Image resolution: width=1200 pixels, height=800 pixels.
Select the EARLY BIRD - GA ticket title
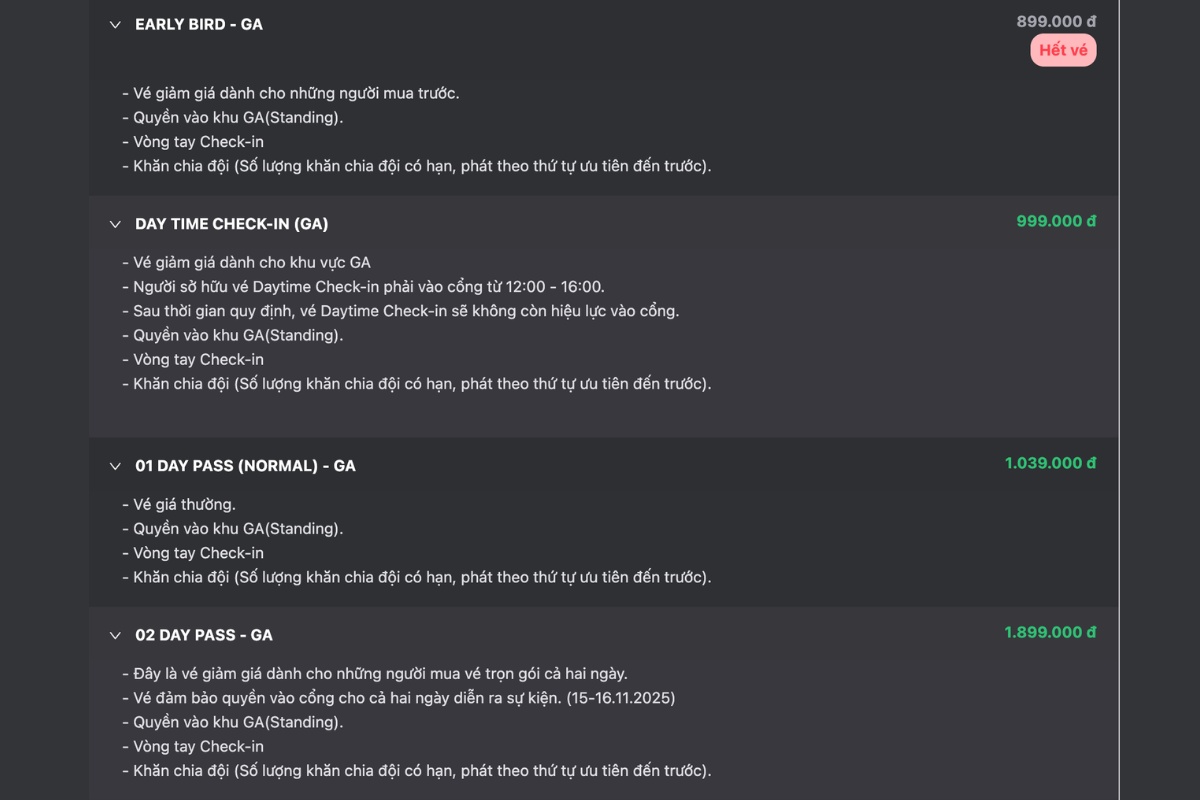point(199,24)
